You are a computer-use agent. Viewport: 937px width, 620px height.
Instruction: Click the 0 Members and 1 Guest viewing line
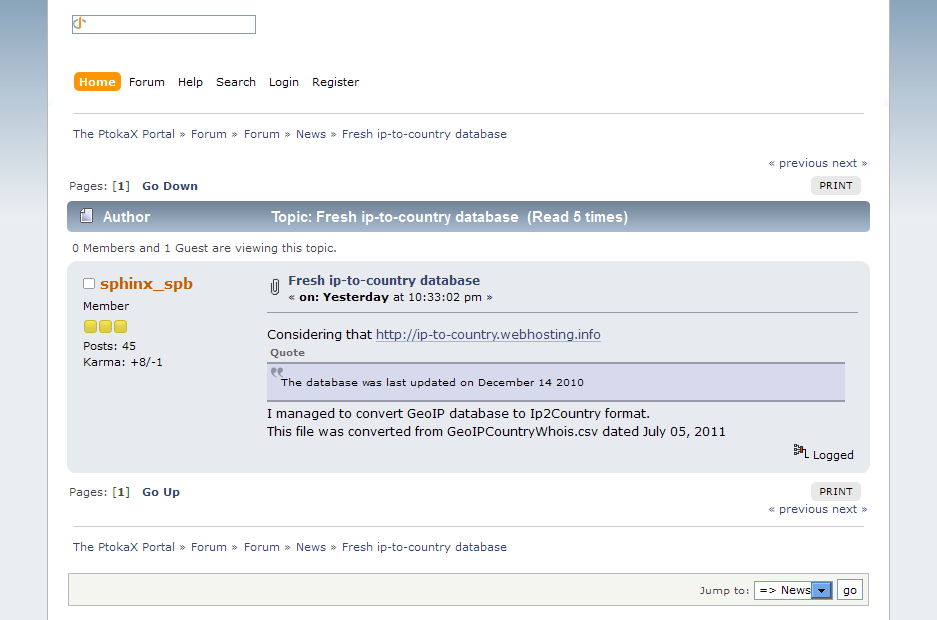[204, 248]
